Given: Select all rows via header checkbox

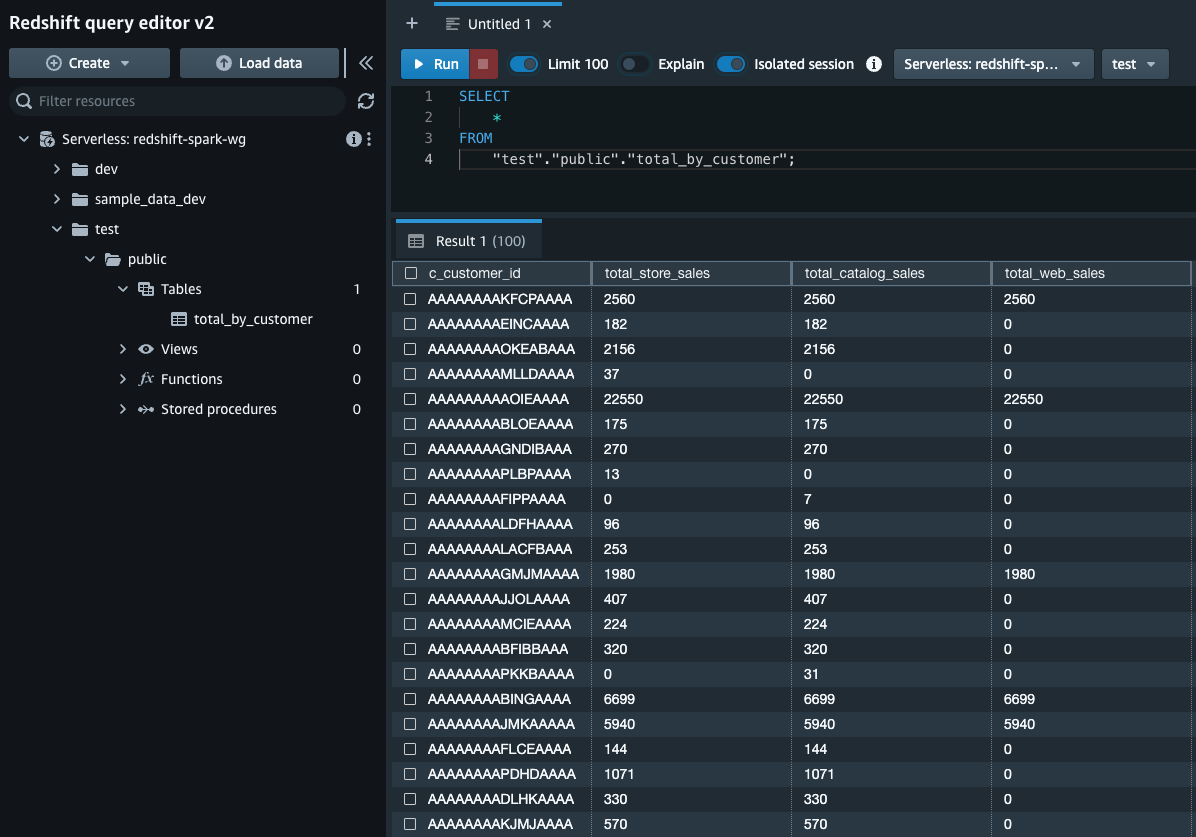Looking at the screenshot, I should 411,273.
